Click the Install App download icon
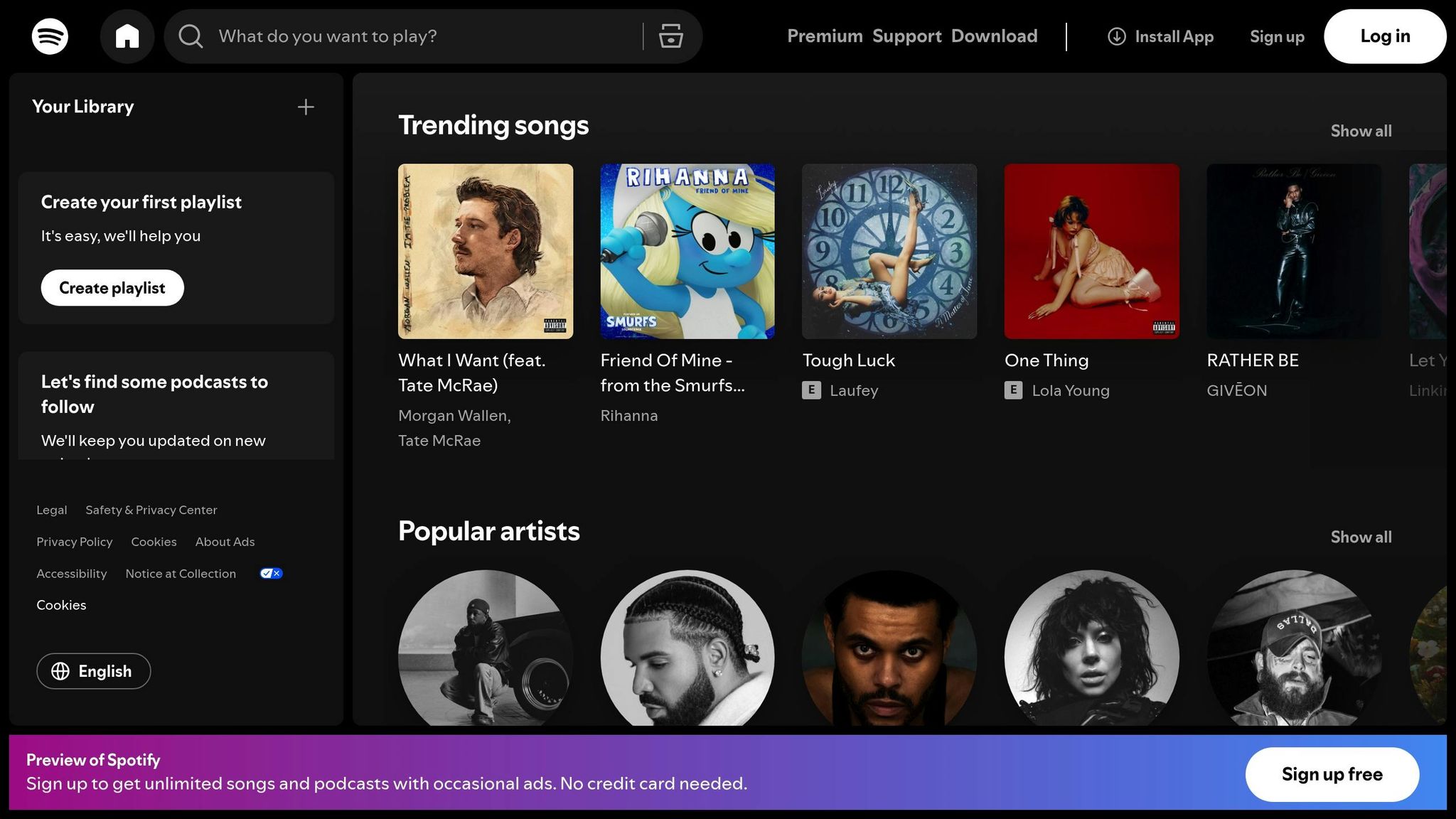Image resolution: width=1456 pixels, height=819 pixels. [1116, 36]
